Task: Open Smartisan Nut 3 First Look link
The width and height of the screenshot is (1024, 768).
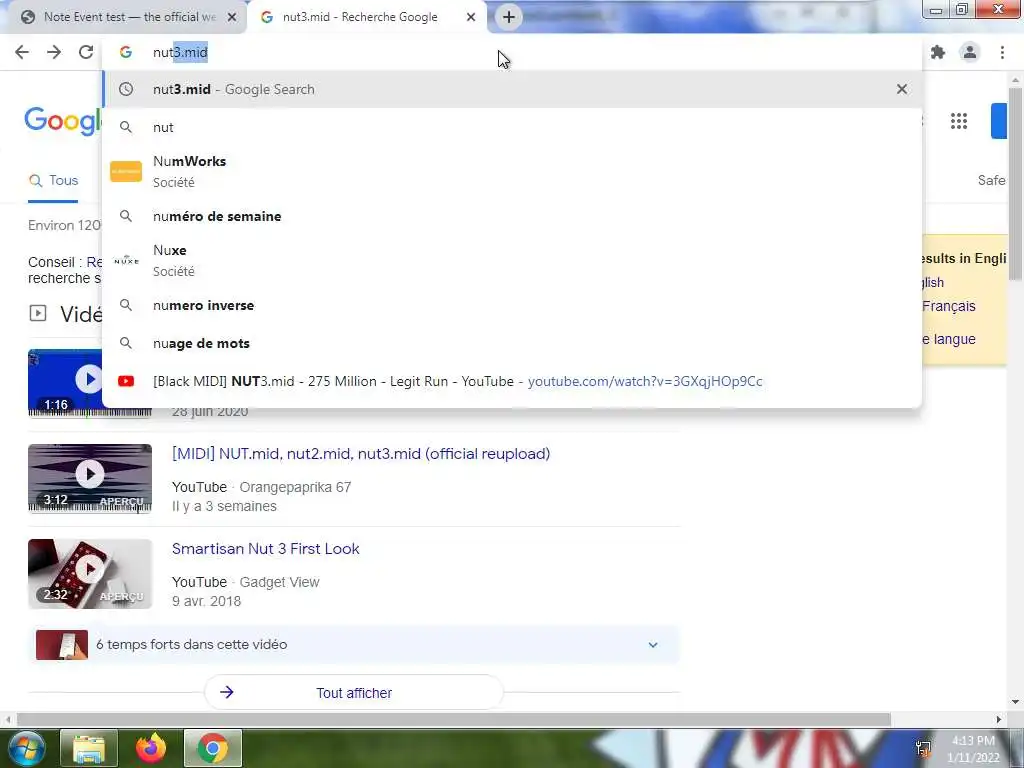Action: [x=265, y=549]
